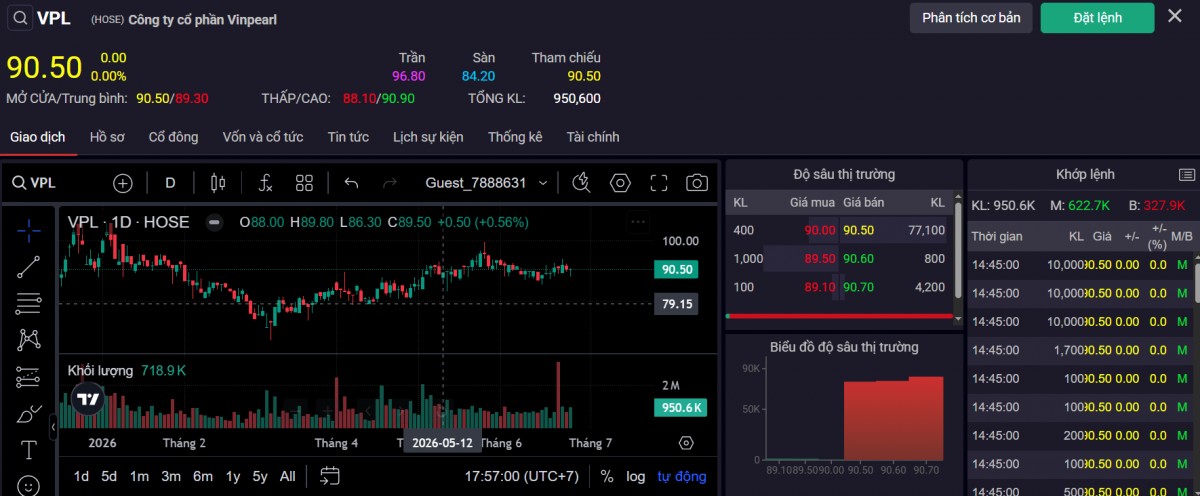
Task: Click bid price 89.10 in depth table
Action: click(819, 287)
